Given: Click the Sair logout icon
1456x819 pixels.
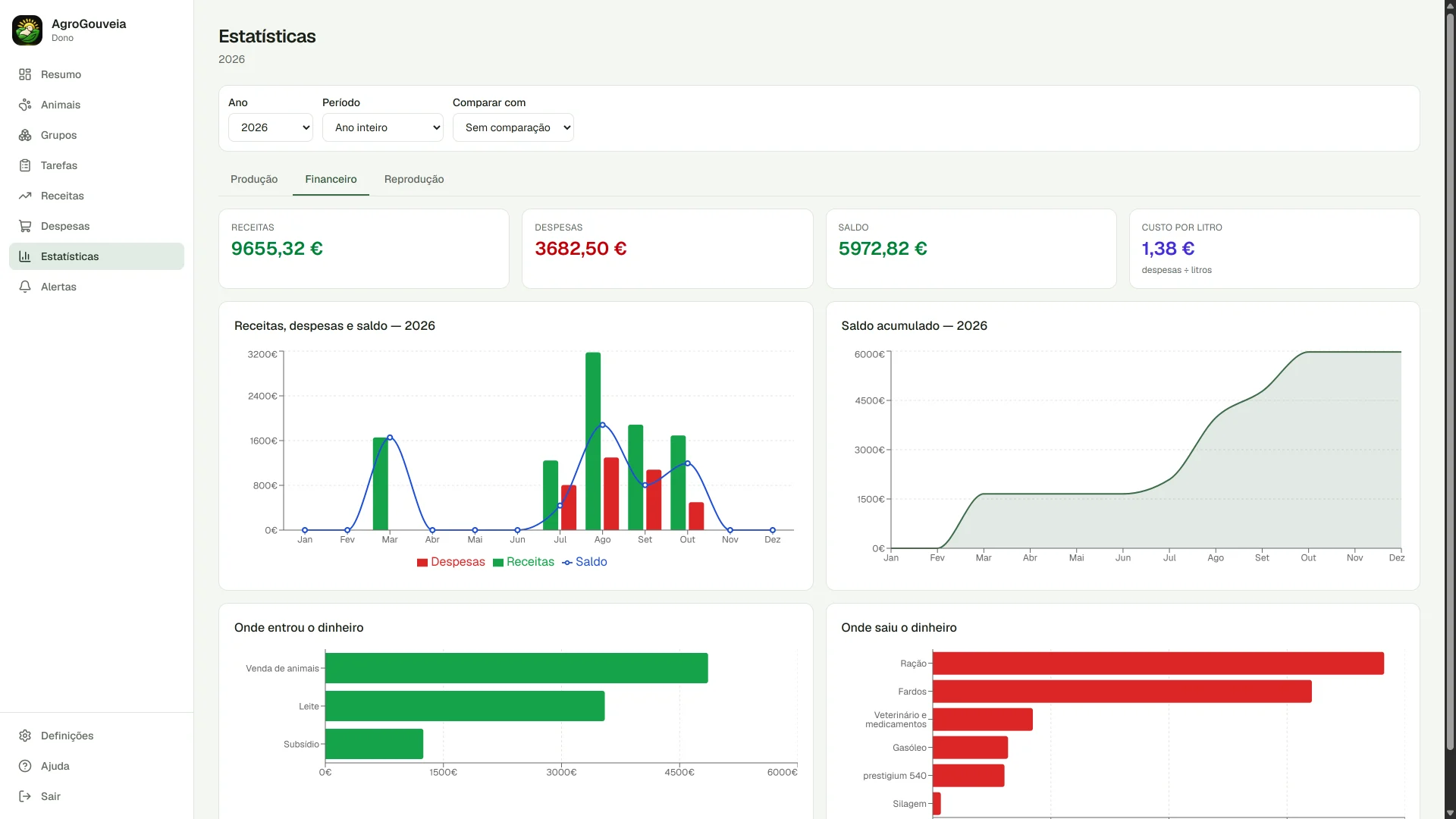Looking at the screenshot, I should point(25,796).
